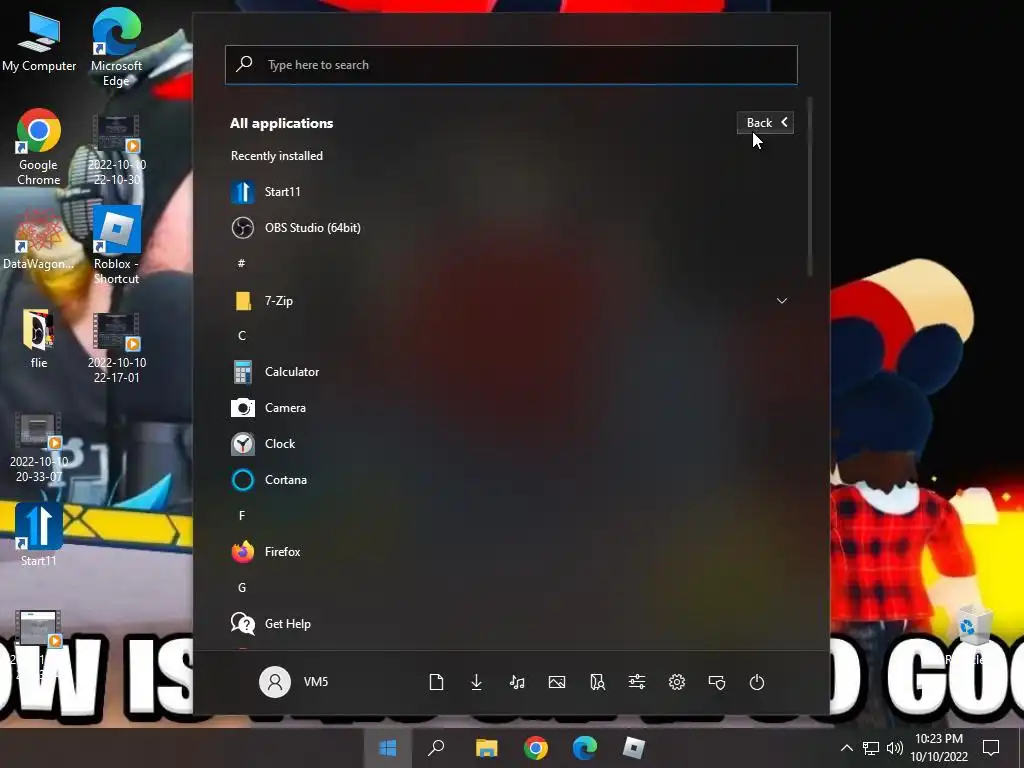Screen dimensions: 1024x768
Task: Click the Back button in Start menu
Action: click(765, 122)
